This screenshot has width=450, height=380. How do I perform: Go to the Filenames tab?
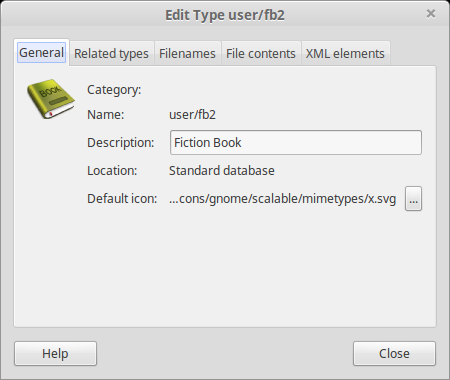187,53
